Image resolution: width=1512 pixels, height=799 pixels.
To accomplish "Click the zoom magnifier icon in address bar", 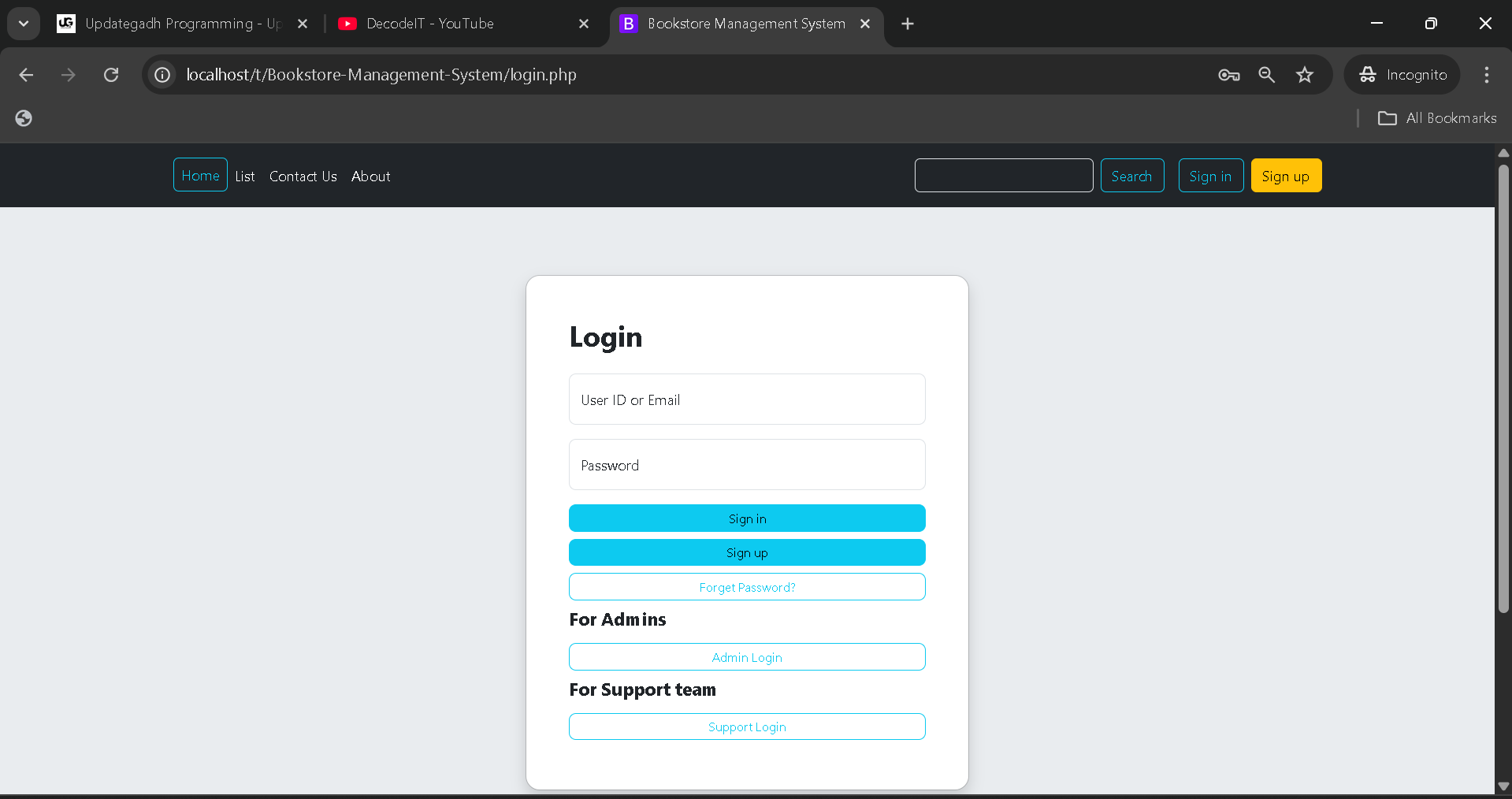I will coord(1266,75).
